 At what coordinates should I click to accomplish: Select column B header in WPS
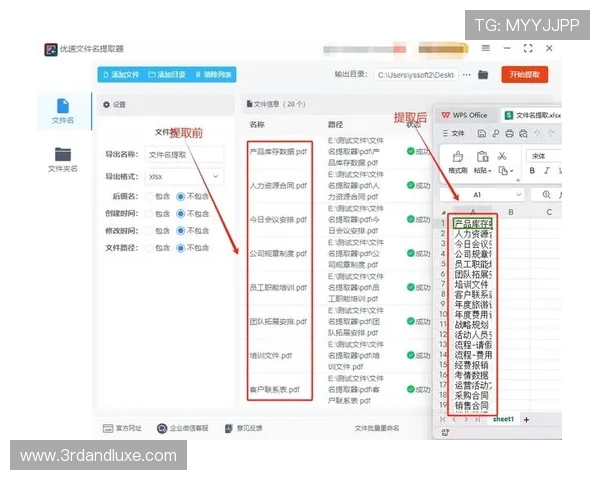click(x=511, y=212)
